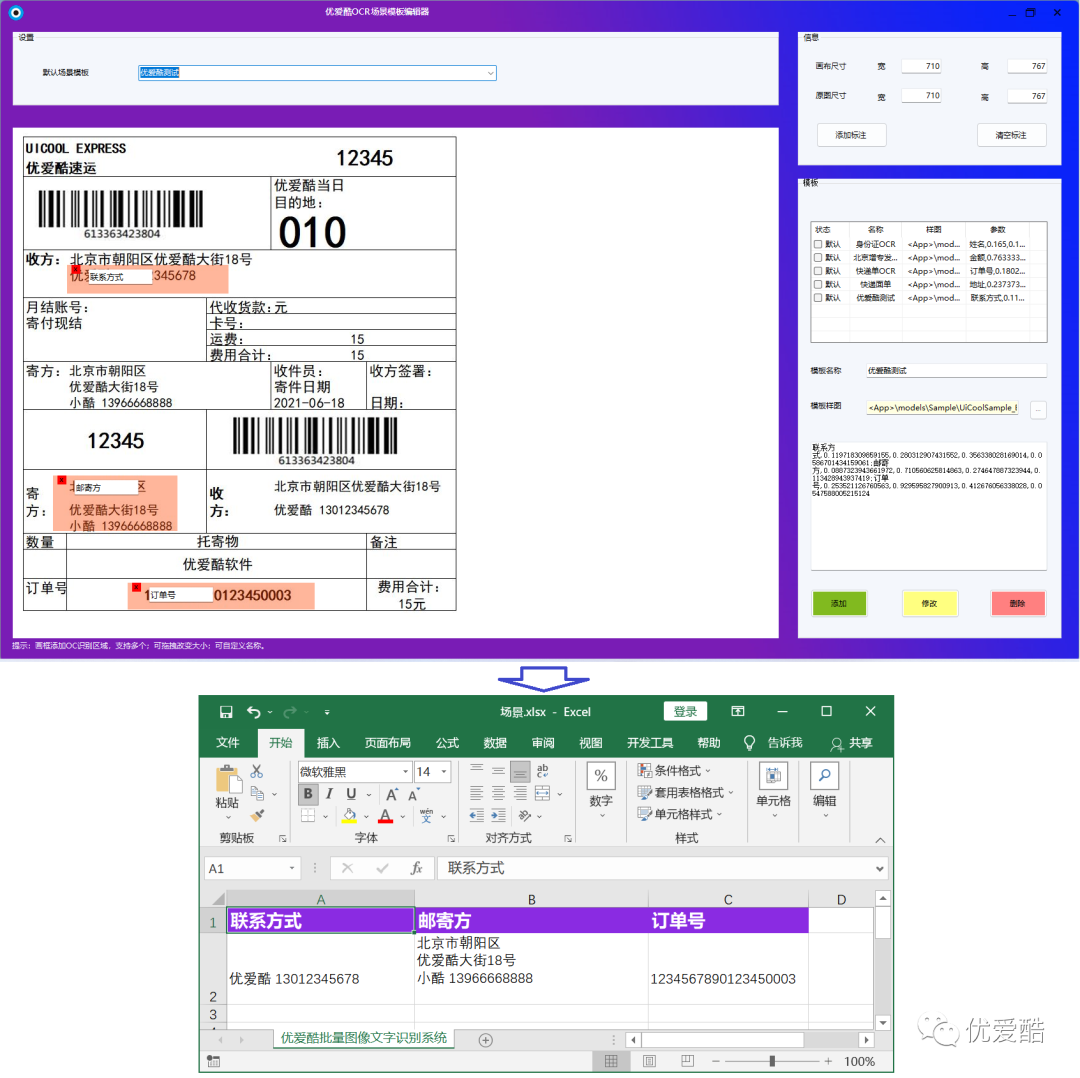Open the font size 14 dropdown
Image resolution: width=1080 pixels, height=1078 pixels.
coord(444,771)
